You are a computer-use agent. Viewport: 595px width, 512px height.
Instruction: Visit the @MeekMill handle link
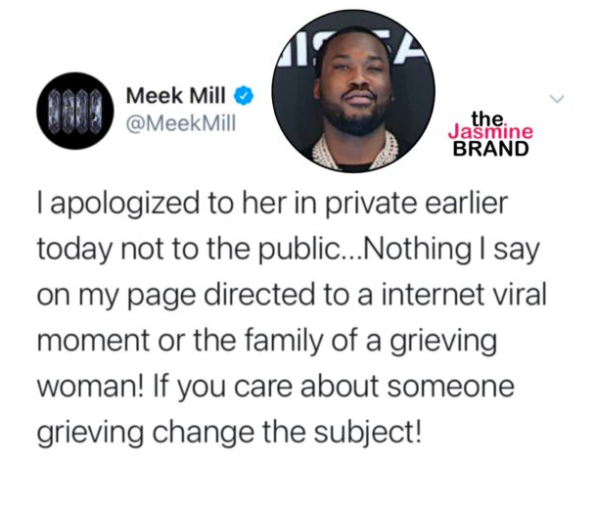point(181,124)
